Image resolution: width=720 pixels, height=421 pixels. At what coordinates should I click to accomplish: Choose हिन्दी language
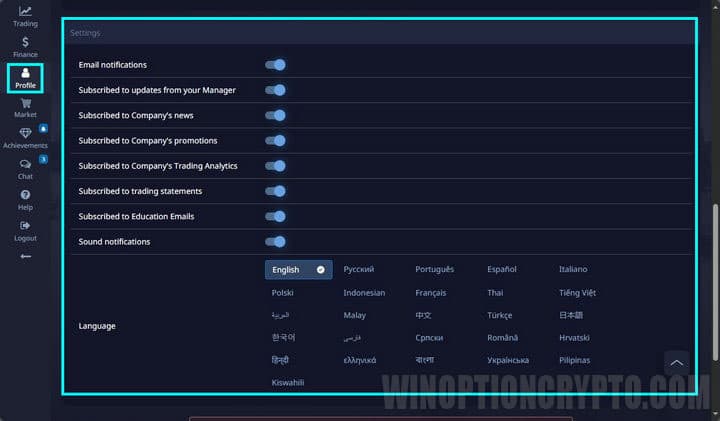280,360
